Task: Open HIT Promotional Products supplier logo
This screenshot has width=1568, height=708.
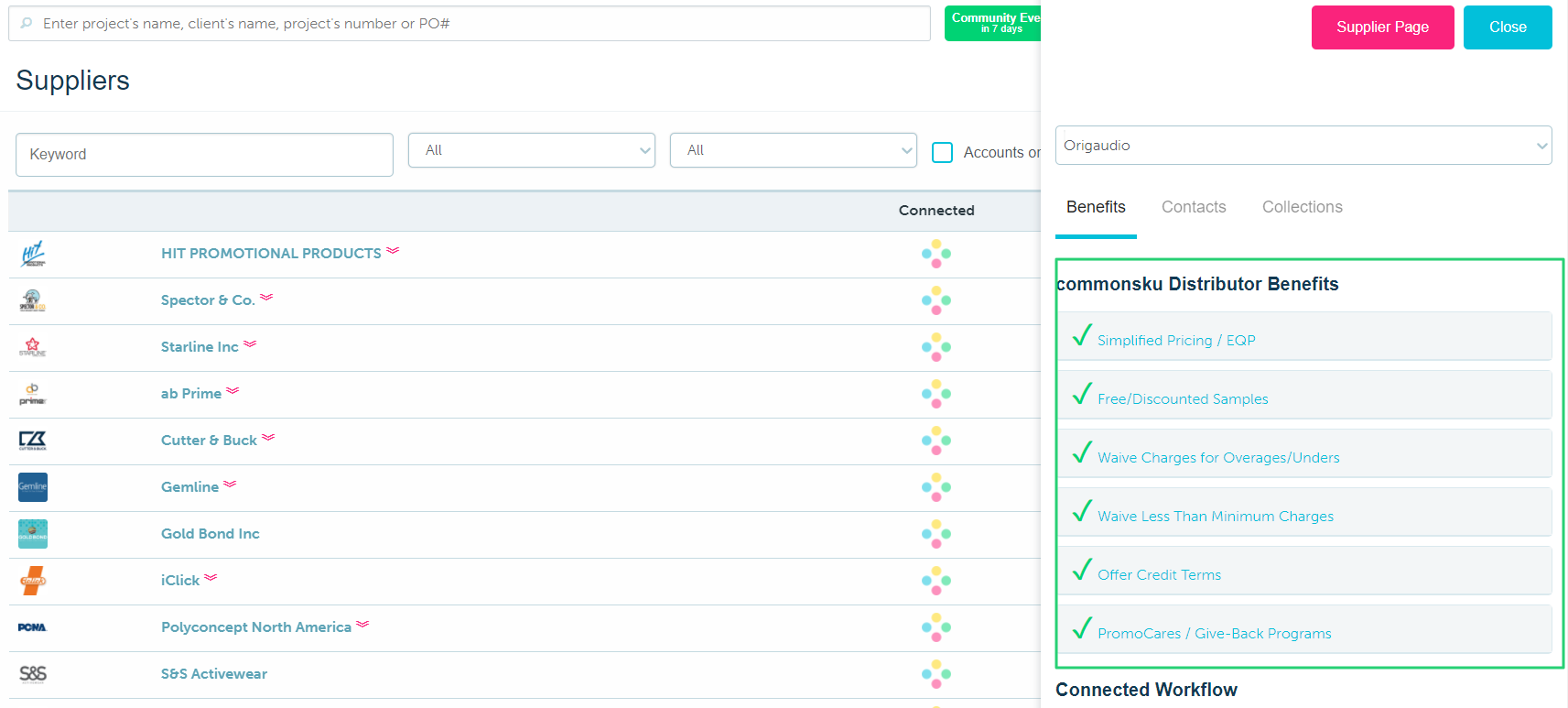Action: pyautogui.click(x=33, y=254)
